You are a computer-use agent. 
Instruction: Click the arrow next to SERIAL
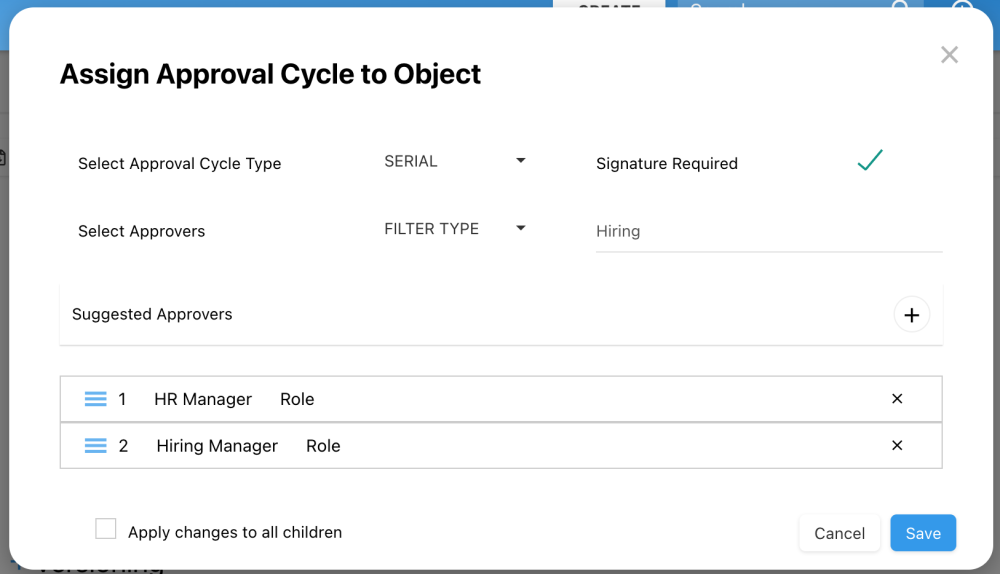(520, 161)
